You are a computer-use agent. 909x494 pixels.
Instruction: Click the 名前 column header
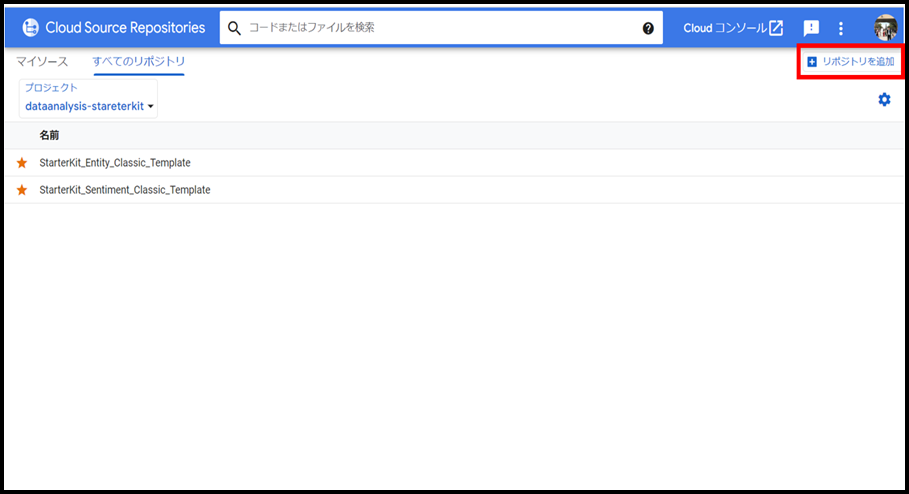point(49,135)
